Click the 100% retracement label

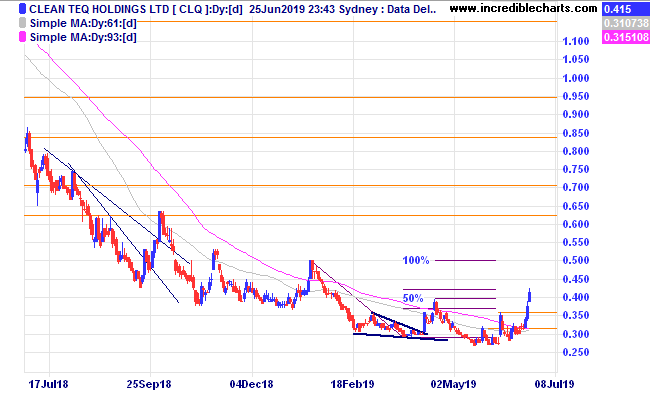click(x=416, y=260)
